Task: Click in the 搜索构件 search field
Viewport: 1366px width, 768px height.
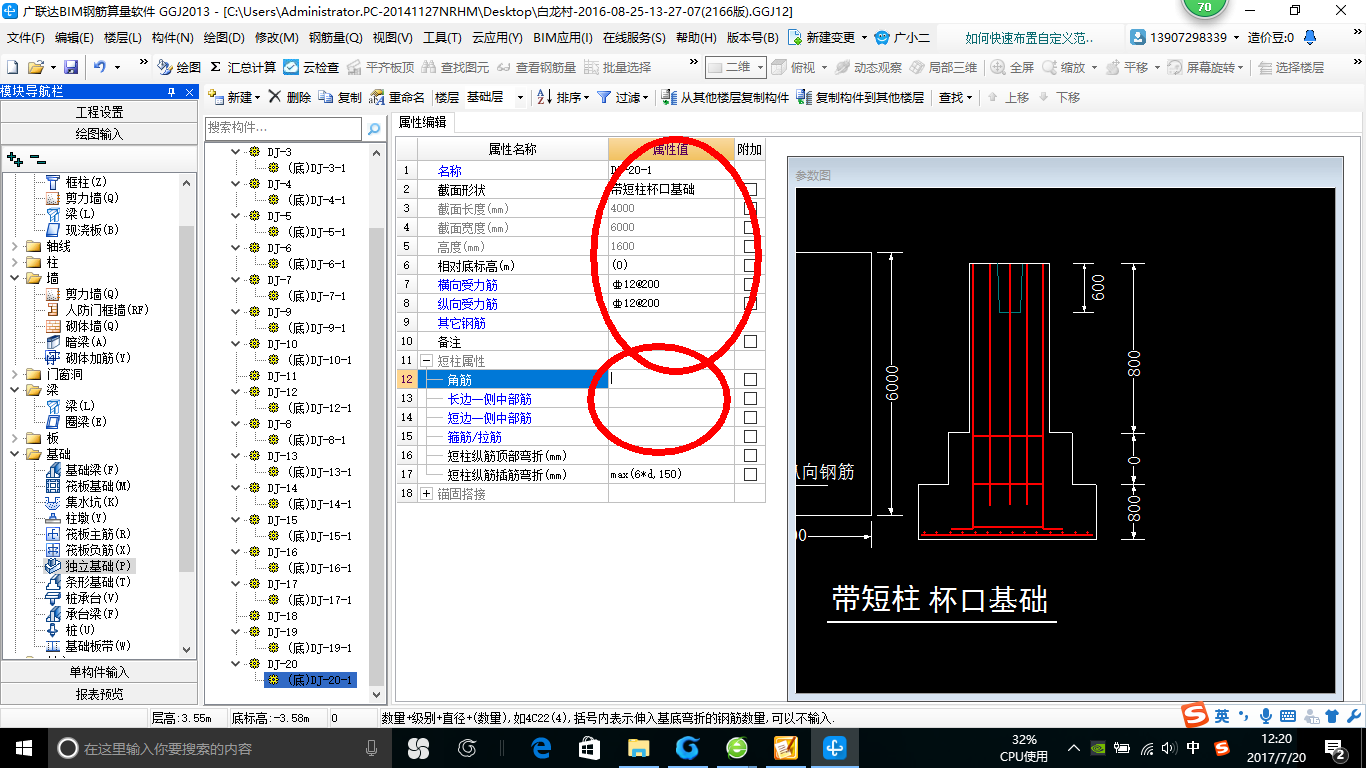Action: (283, 129)
